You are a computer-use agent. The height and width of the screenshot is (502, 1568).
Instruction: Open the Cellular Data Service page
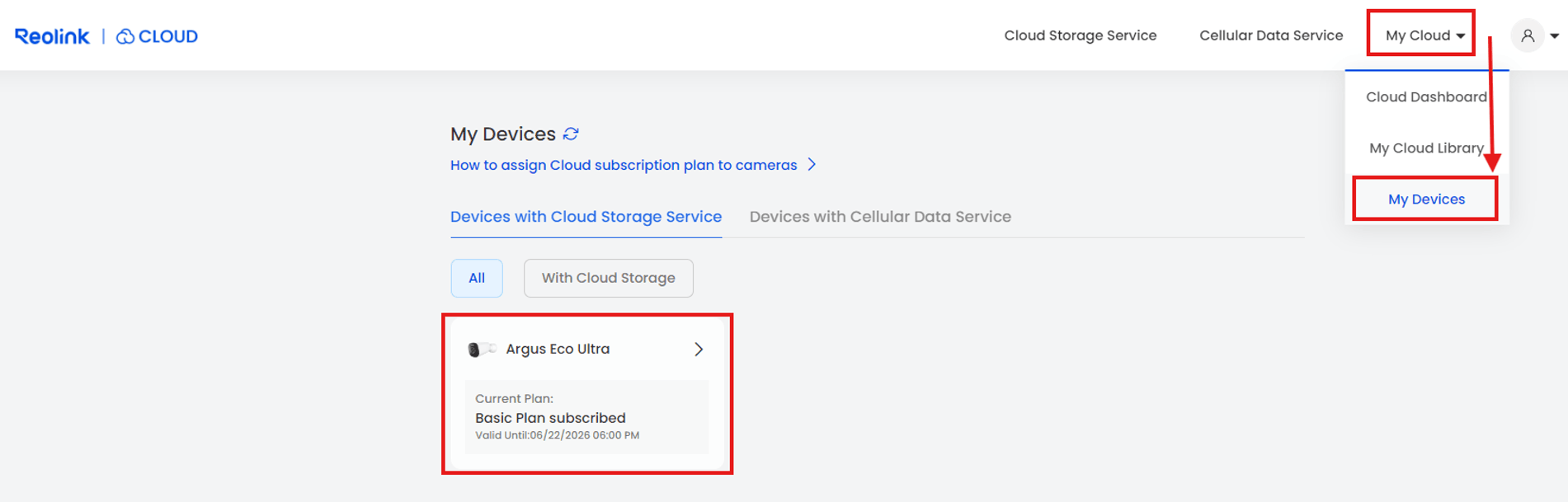(1271, 35)
